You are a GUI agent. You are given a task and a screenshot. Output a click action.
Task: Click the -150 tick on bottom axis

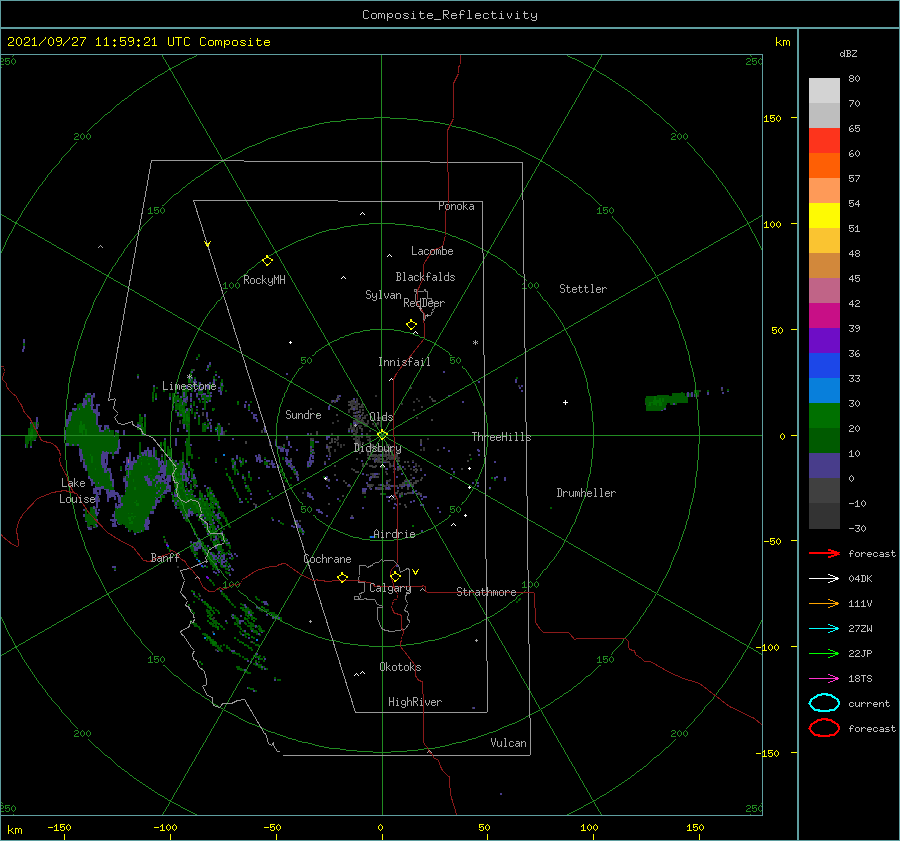pos(60,827)
